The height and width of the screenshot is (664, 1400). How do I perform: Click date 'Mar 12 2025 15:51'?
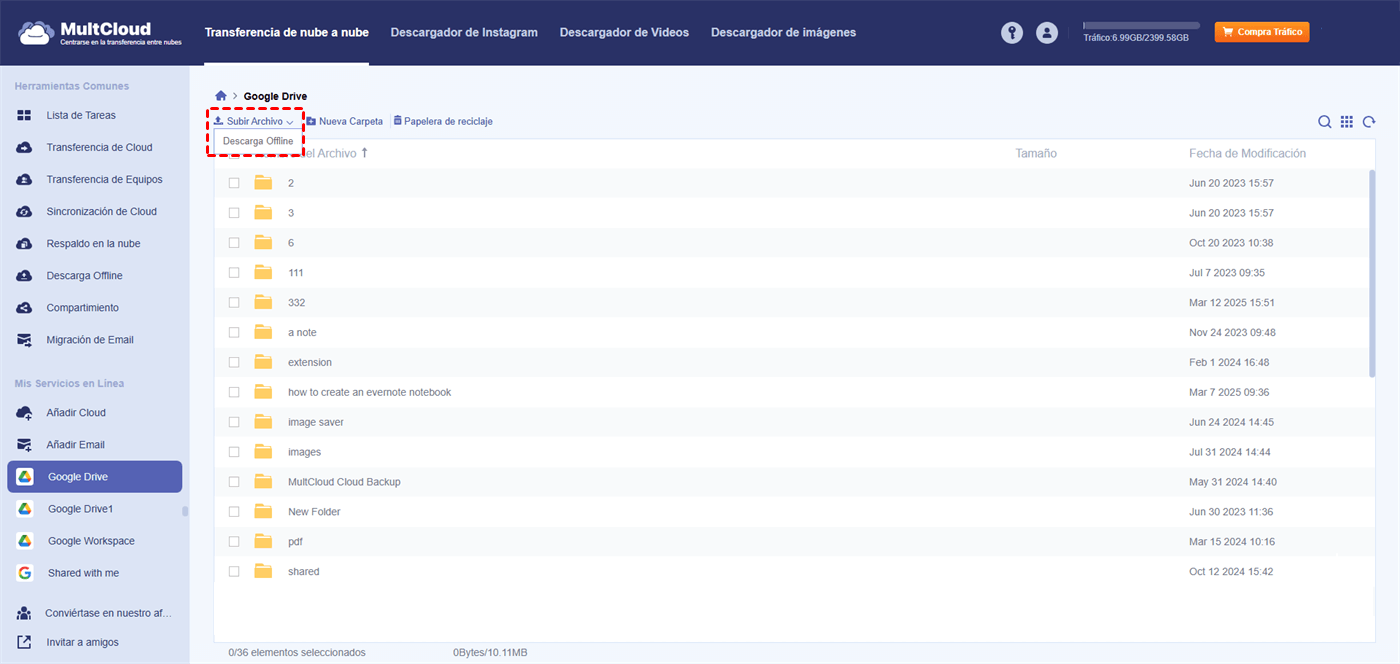pyautogui.click(x=1232, y=303)
